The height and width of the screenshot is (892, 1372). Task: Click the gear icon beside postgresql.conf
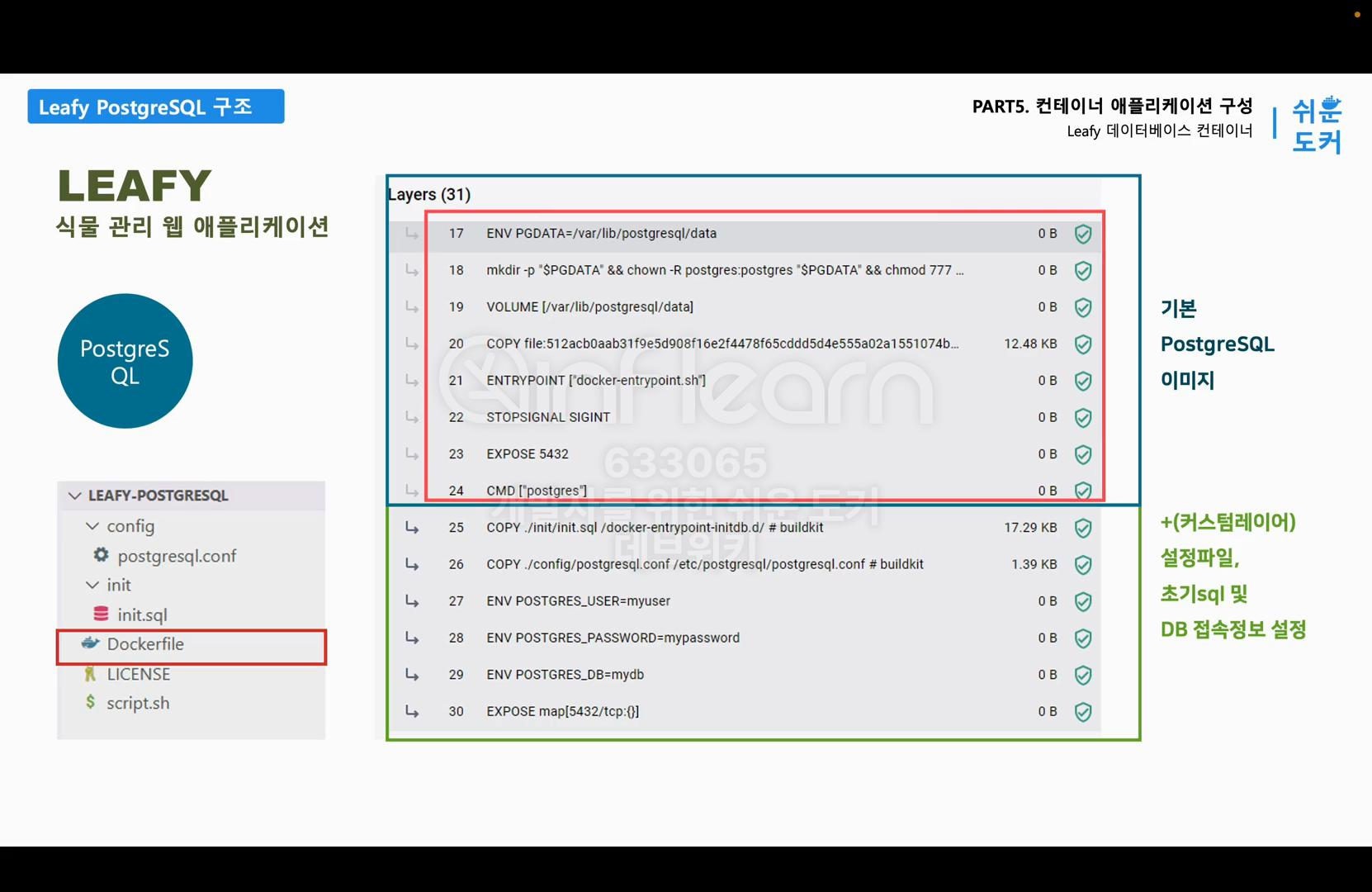(x=101, y=555)
